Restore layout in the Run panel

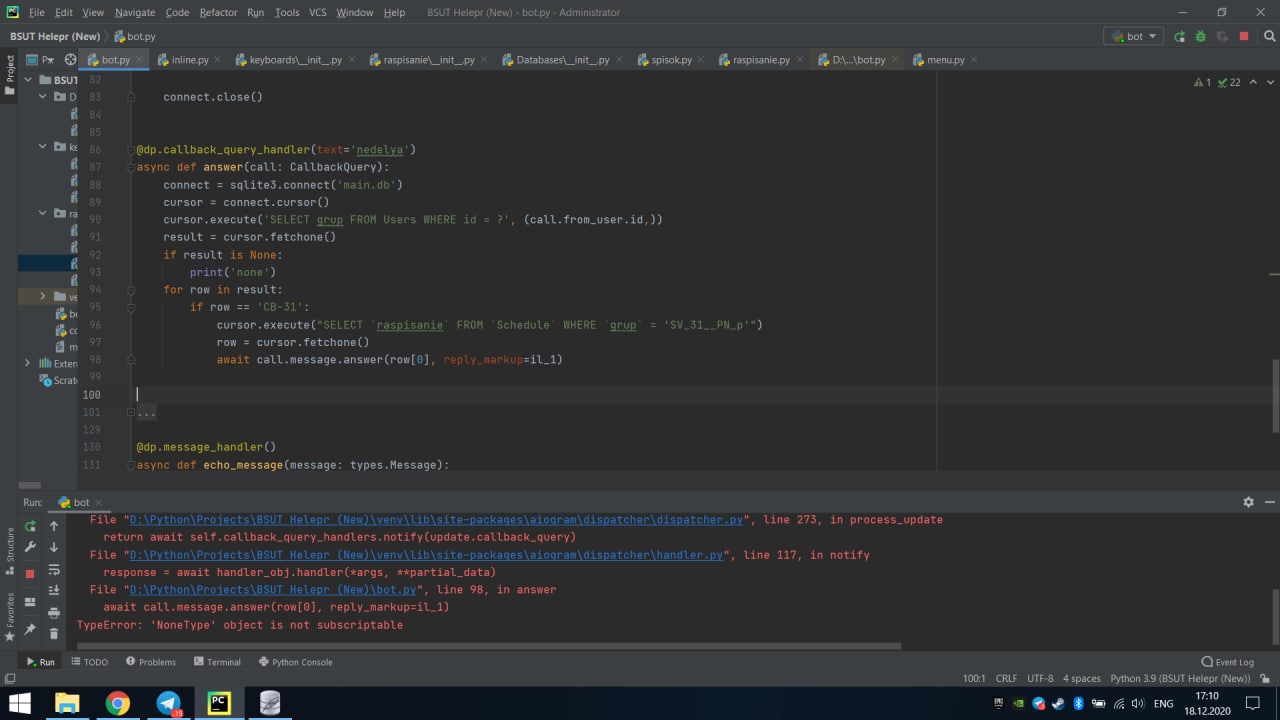pyautogui.click(x=30, y=602)
